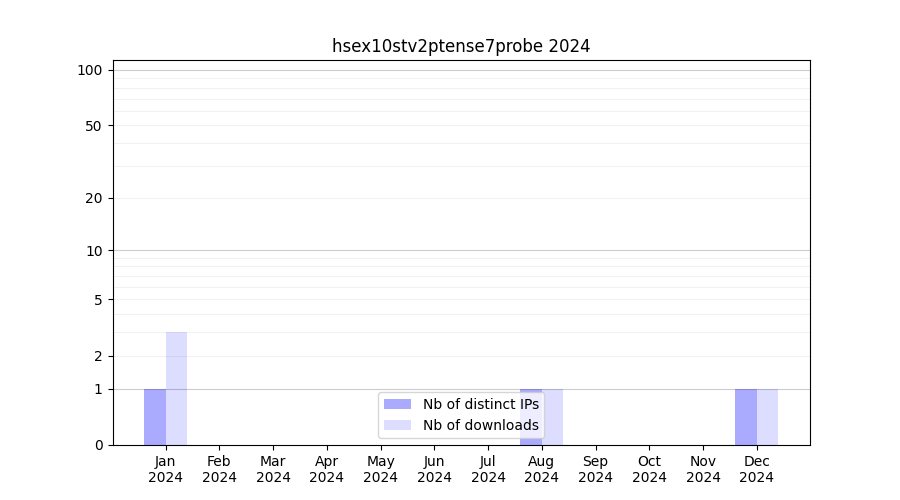
Task: Click the January distinct IPs bar
Action: point(155,417)
